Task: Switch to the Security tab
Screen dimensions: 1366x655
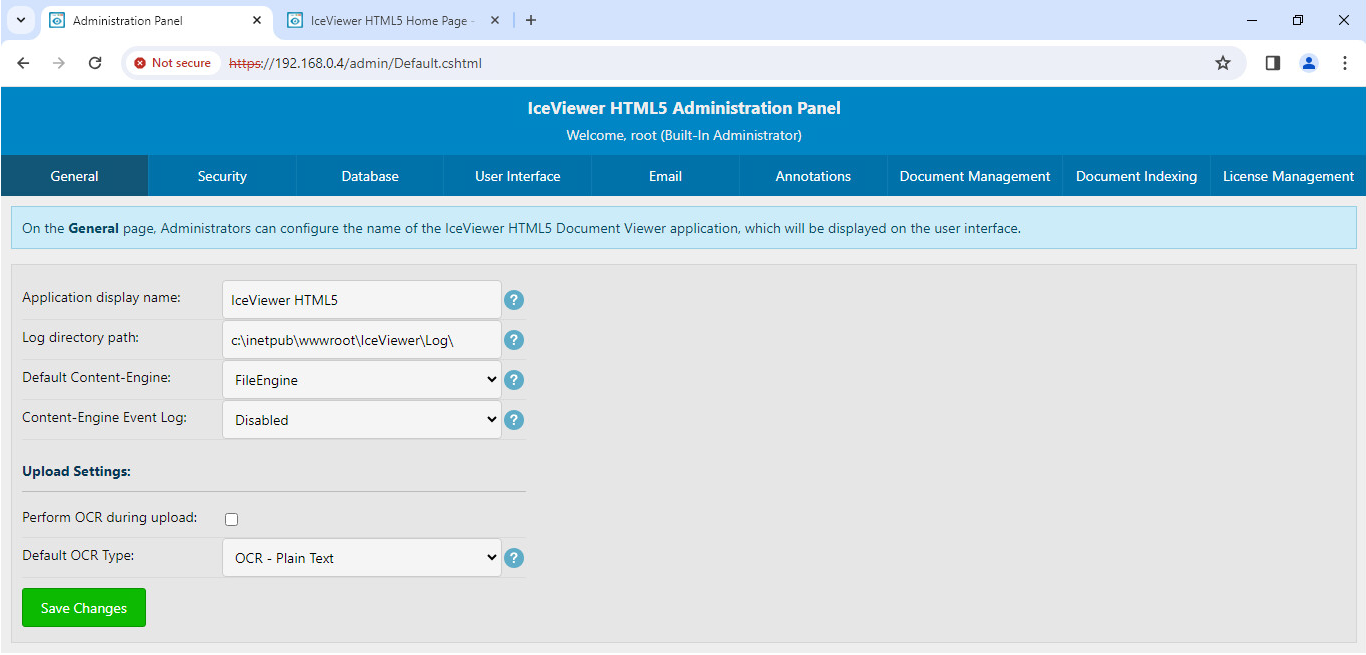Action: coord(222,176)
